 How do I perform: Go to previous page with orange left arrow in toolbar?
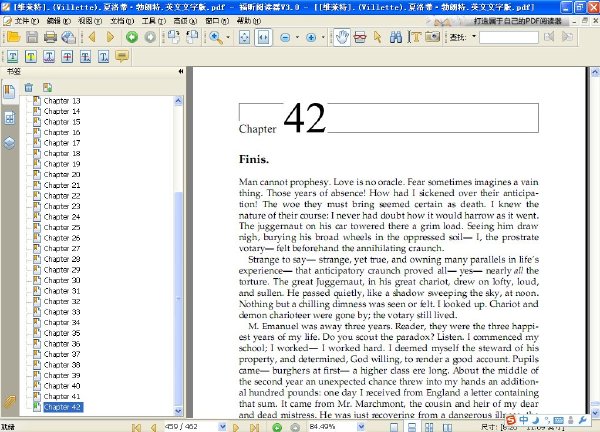[x=92, y=37]
